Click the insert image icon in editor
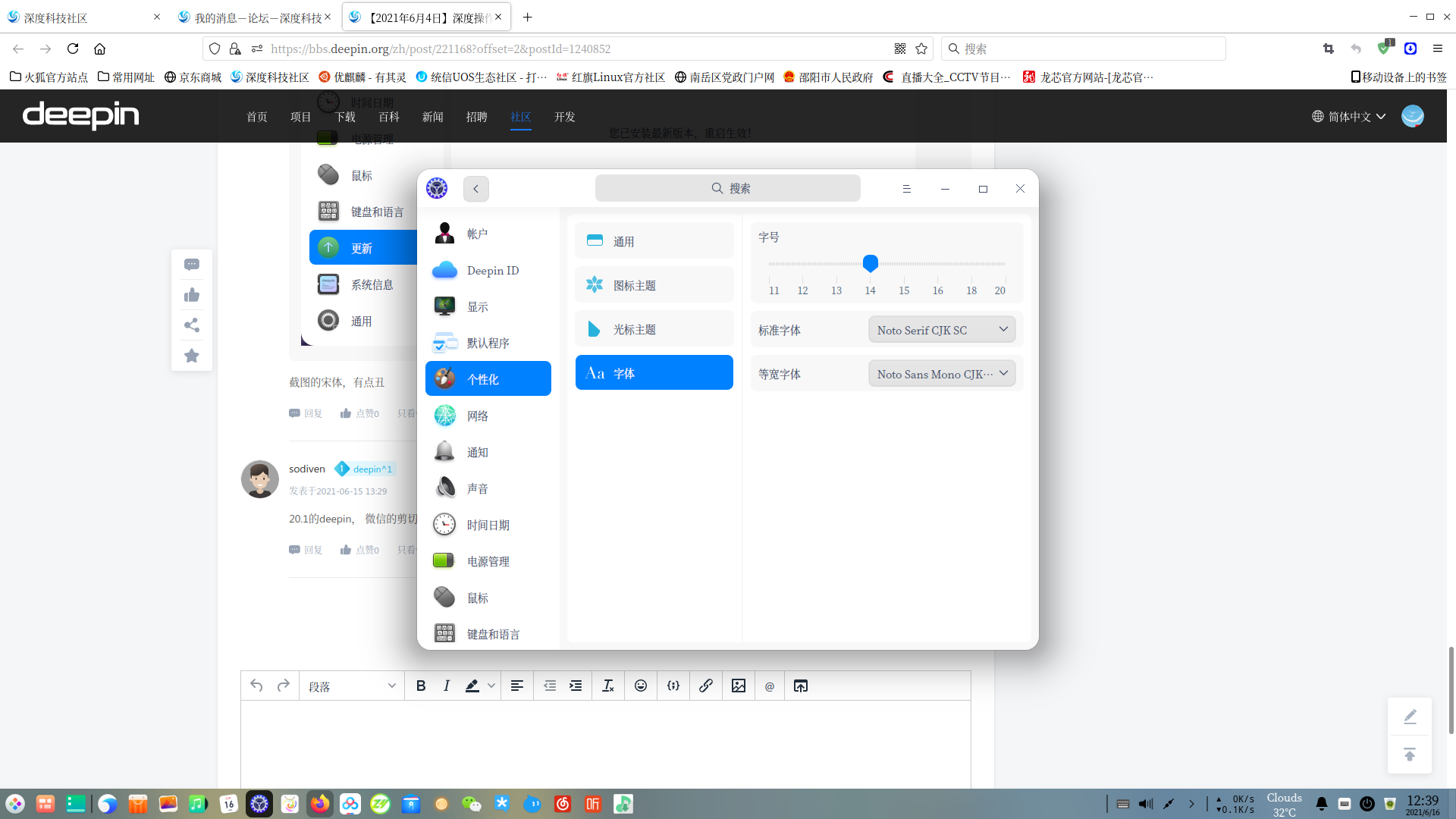This screenshot has width=1456, height=819. pyautogui.click(x=738, y=686)
